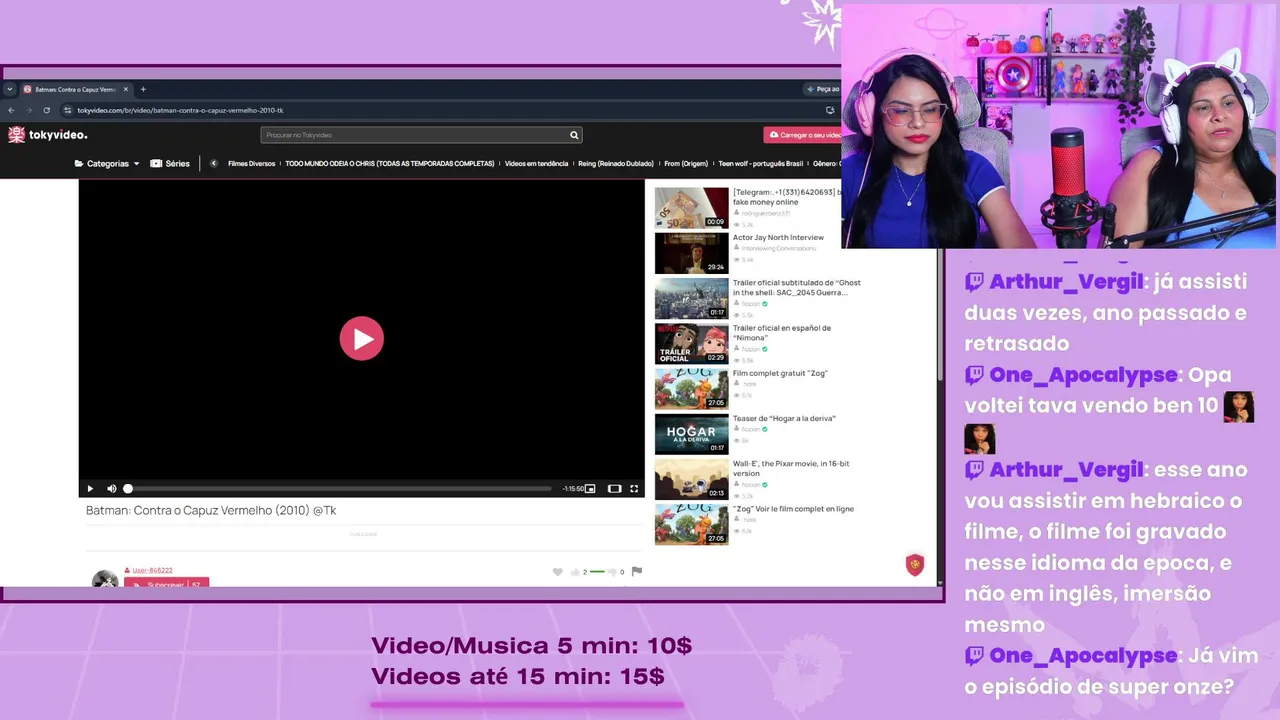Image resolution: width=1280 pixels, height=720 pixels.
Task: Open the Hogar a la deriva teaser thumbnail
Action: (x=692, y=434)
